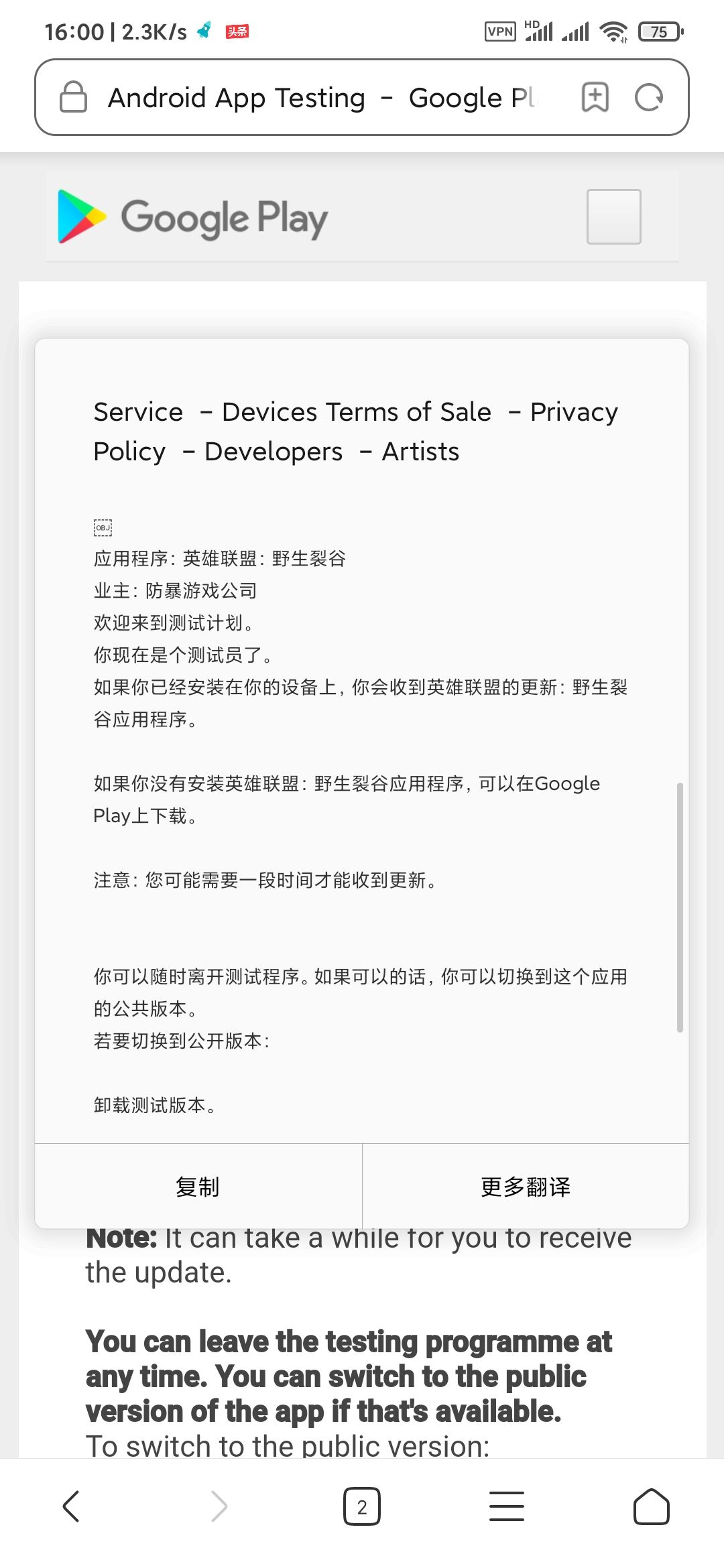Tap the red Toutiao notification icon
Image resolution: width=724 pixels, height=1568 pixels.
click(x=237, y=31)
